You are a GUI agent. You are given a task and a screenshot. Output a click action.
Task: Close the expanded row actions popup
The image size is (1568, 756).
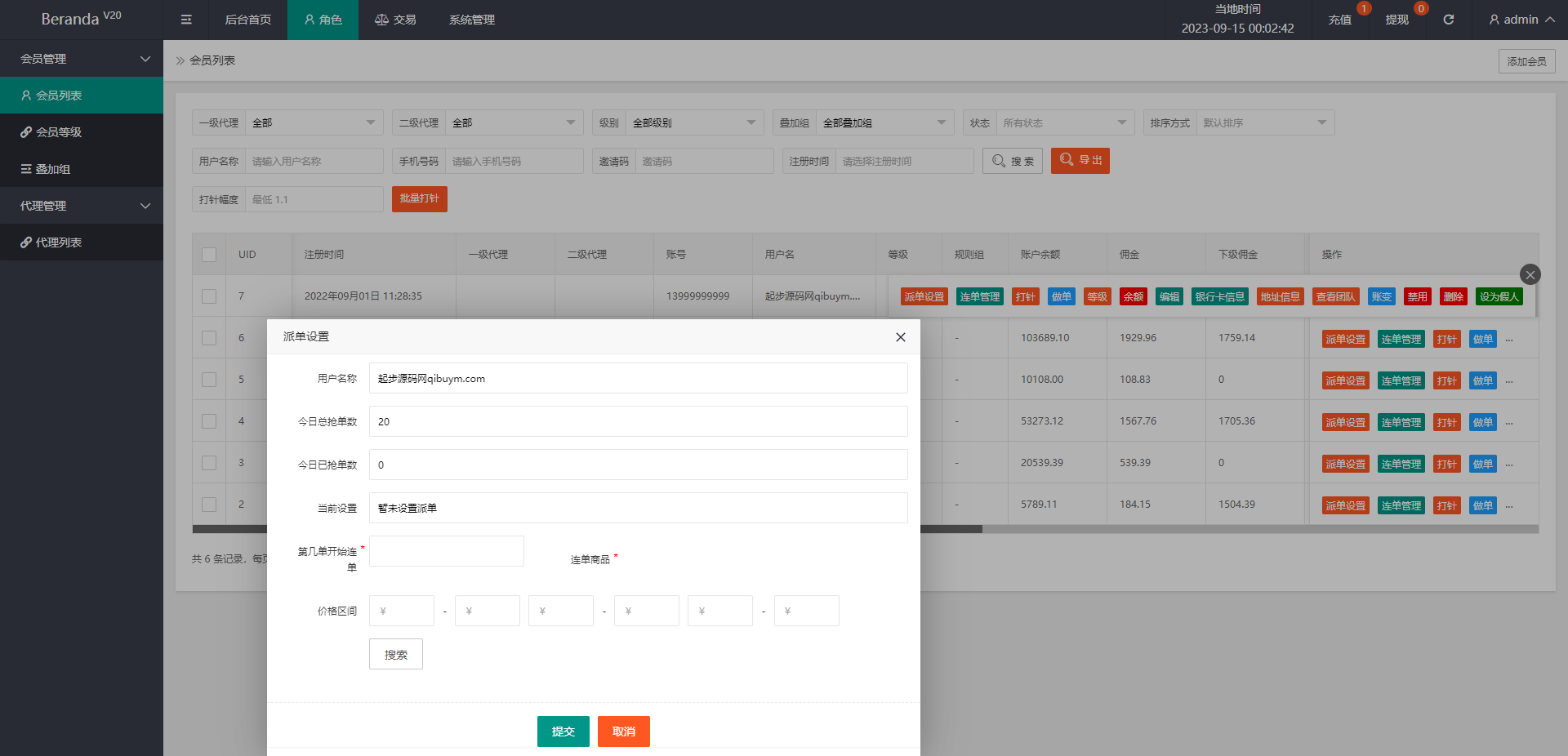(x=1530, y=274)
